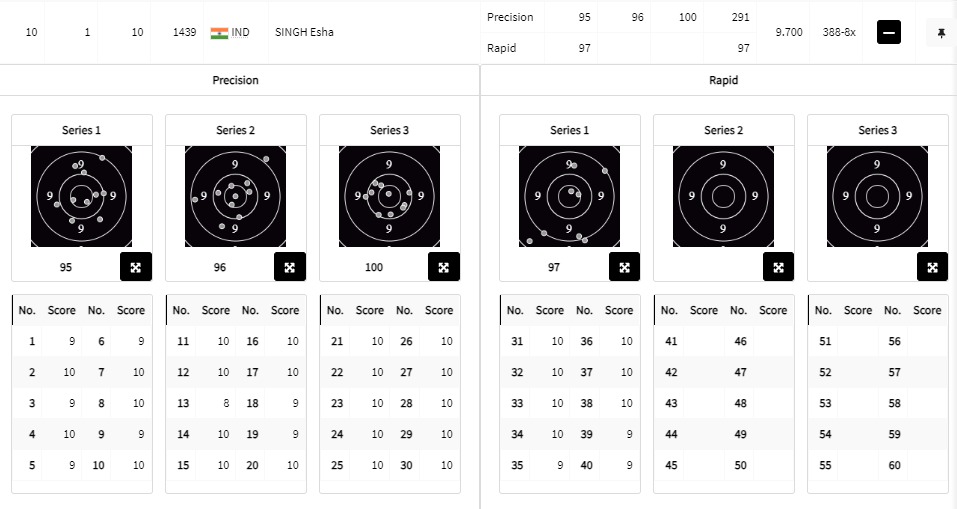
Task: Expand Rapid Series 3 target to fullscreen
Action: pos(932,267)
